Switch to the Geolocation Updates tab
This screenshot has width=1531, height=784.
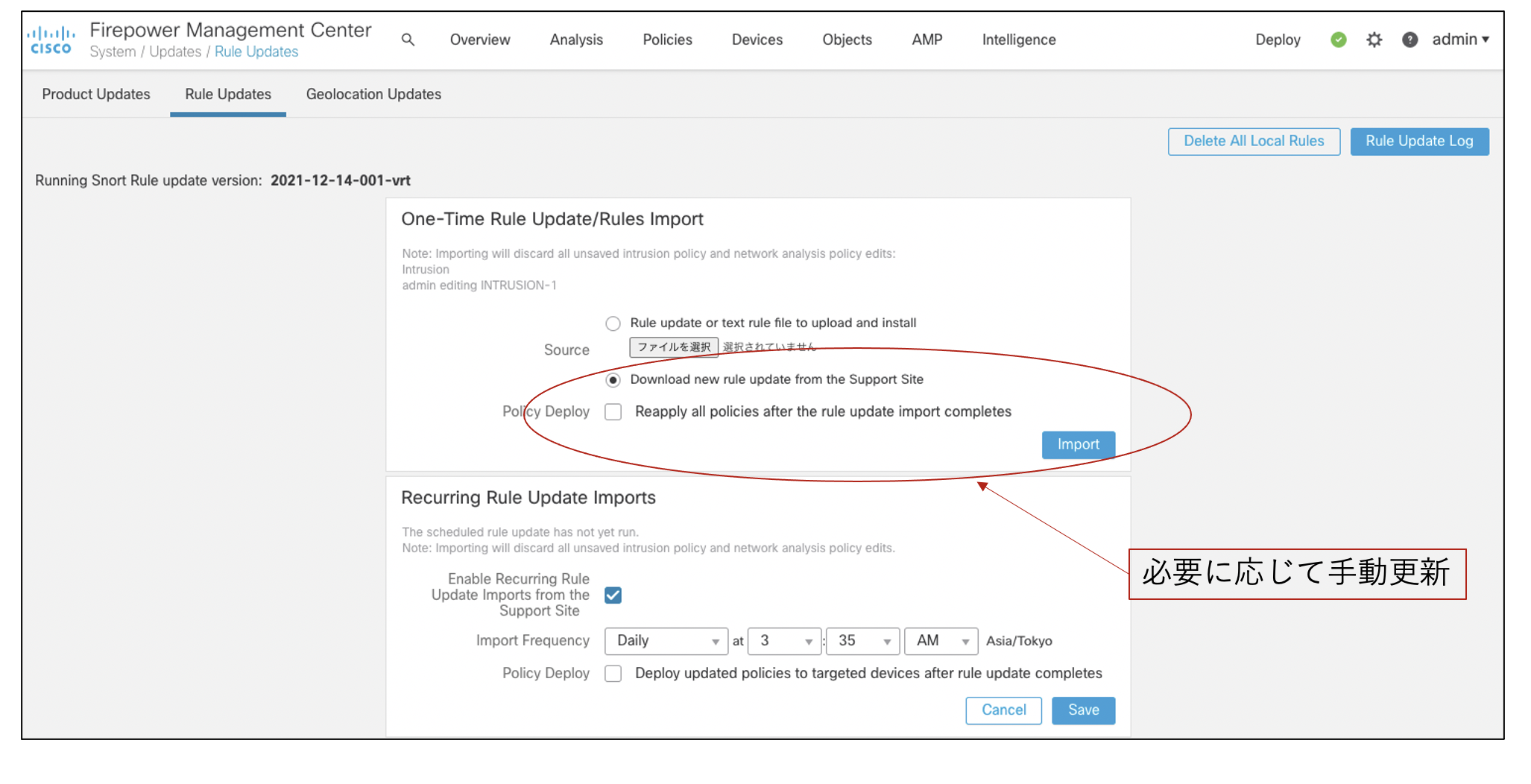[373, 95]
